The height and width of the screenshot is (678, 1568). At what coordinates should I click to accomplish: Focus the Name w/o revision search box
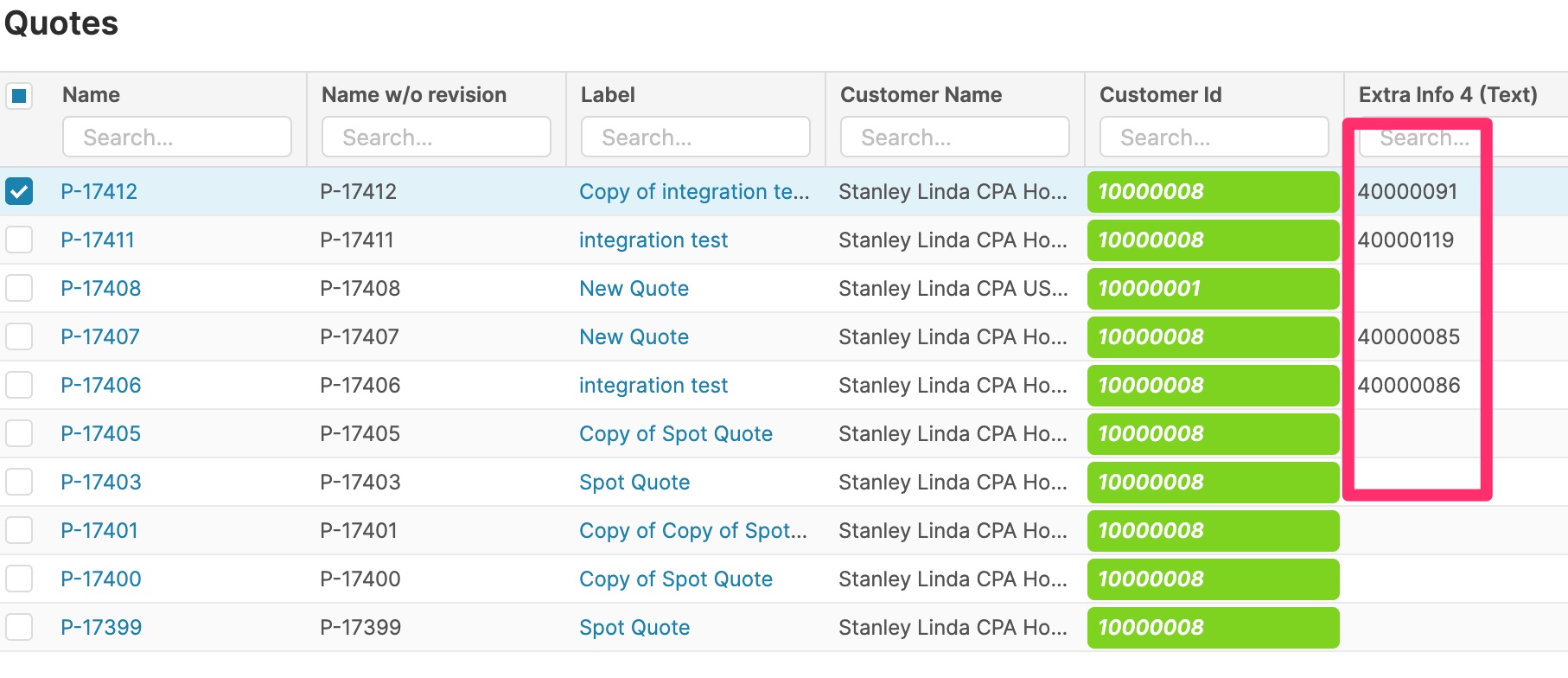436,138
